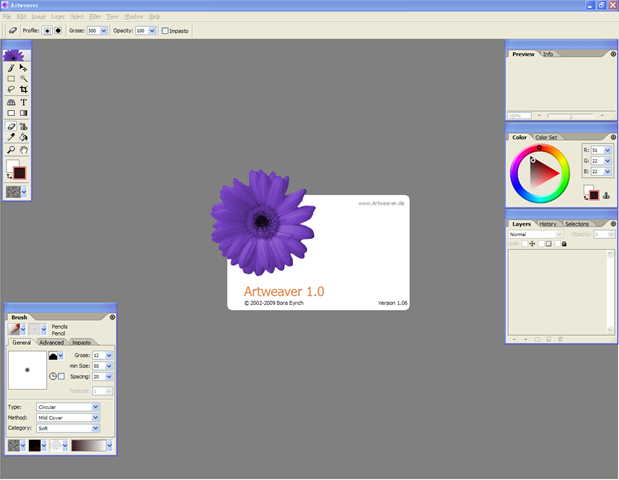This screenshot has width=619, height=480.
Task: Select the Shape rectangle tool
Action: pos(11,113)
